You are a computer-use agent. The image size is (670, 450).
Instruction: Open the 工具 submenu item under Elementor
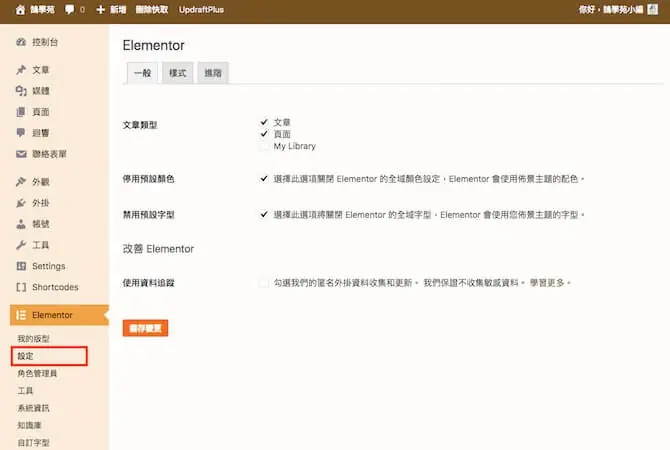click(25, 391)
